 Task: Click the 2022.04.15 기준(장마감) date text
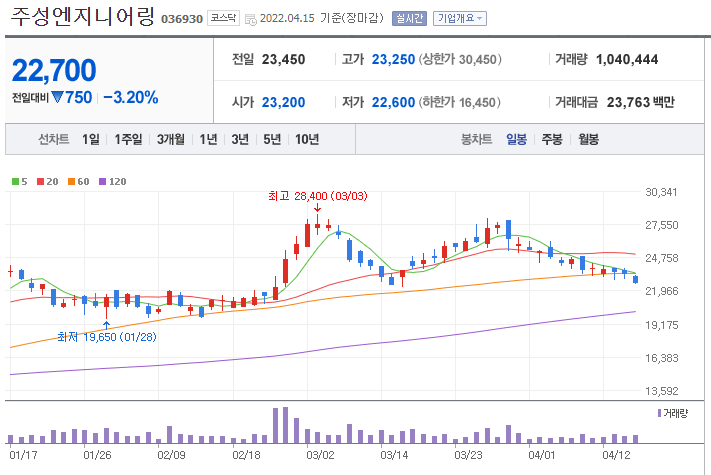coord(321,18)
